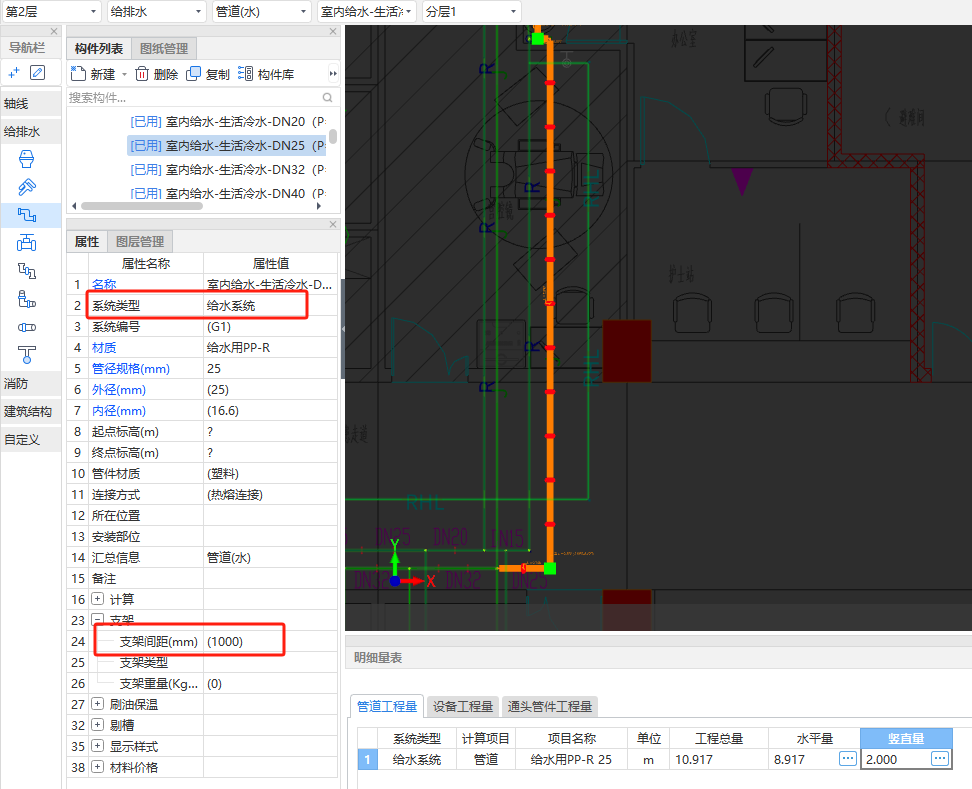This screenshot has width=972, height=789.
Task: Click the 工程总量 value 10.917
Action: tap(718, 759)
